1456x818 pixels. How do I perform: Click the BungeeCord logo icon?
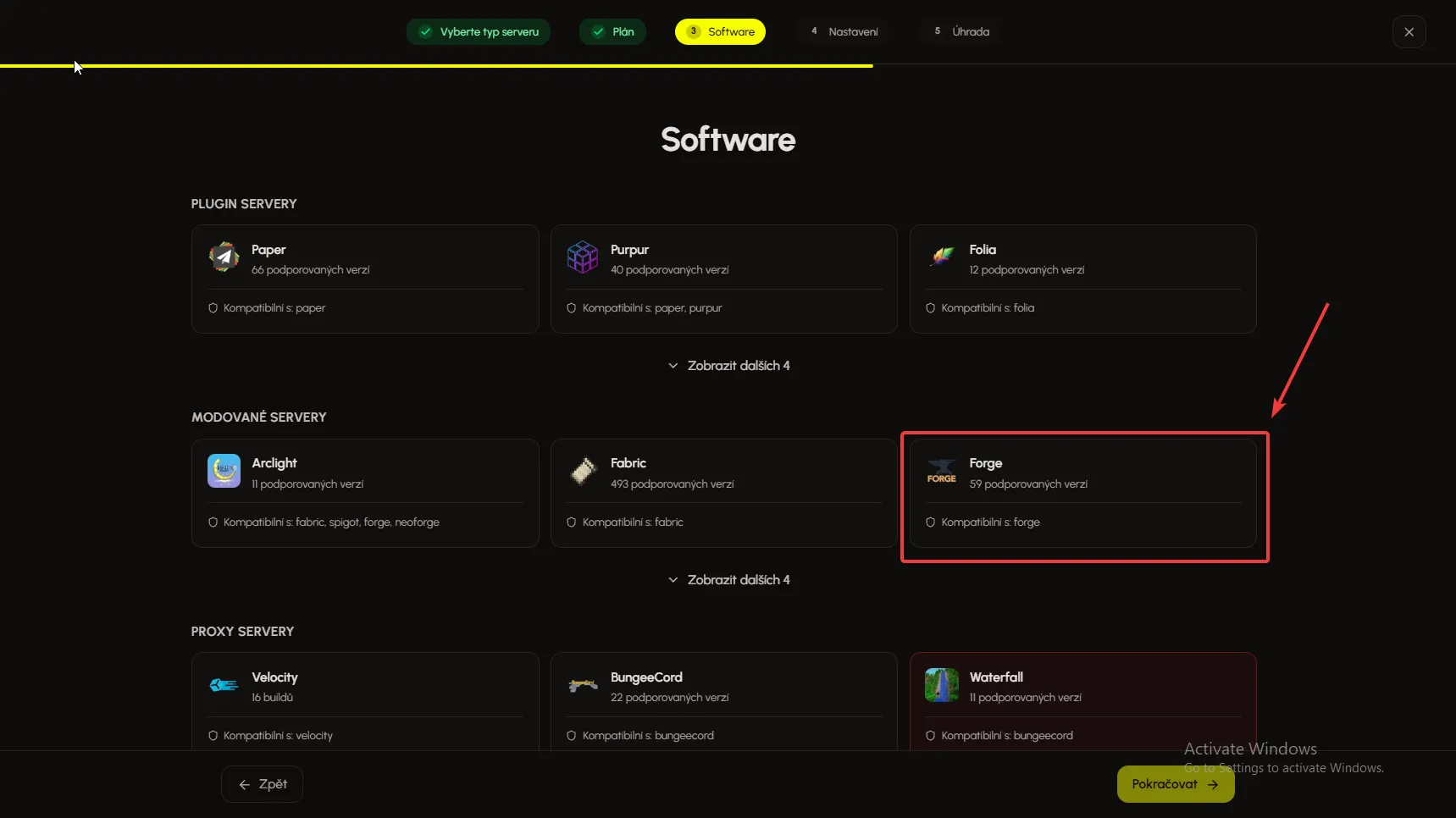(583, 685)
